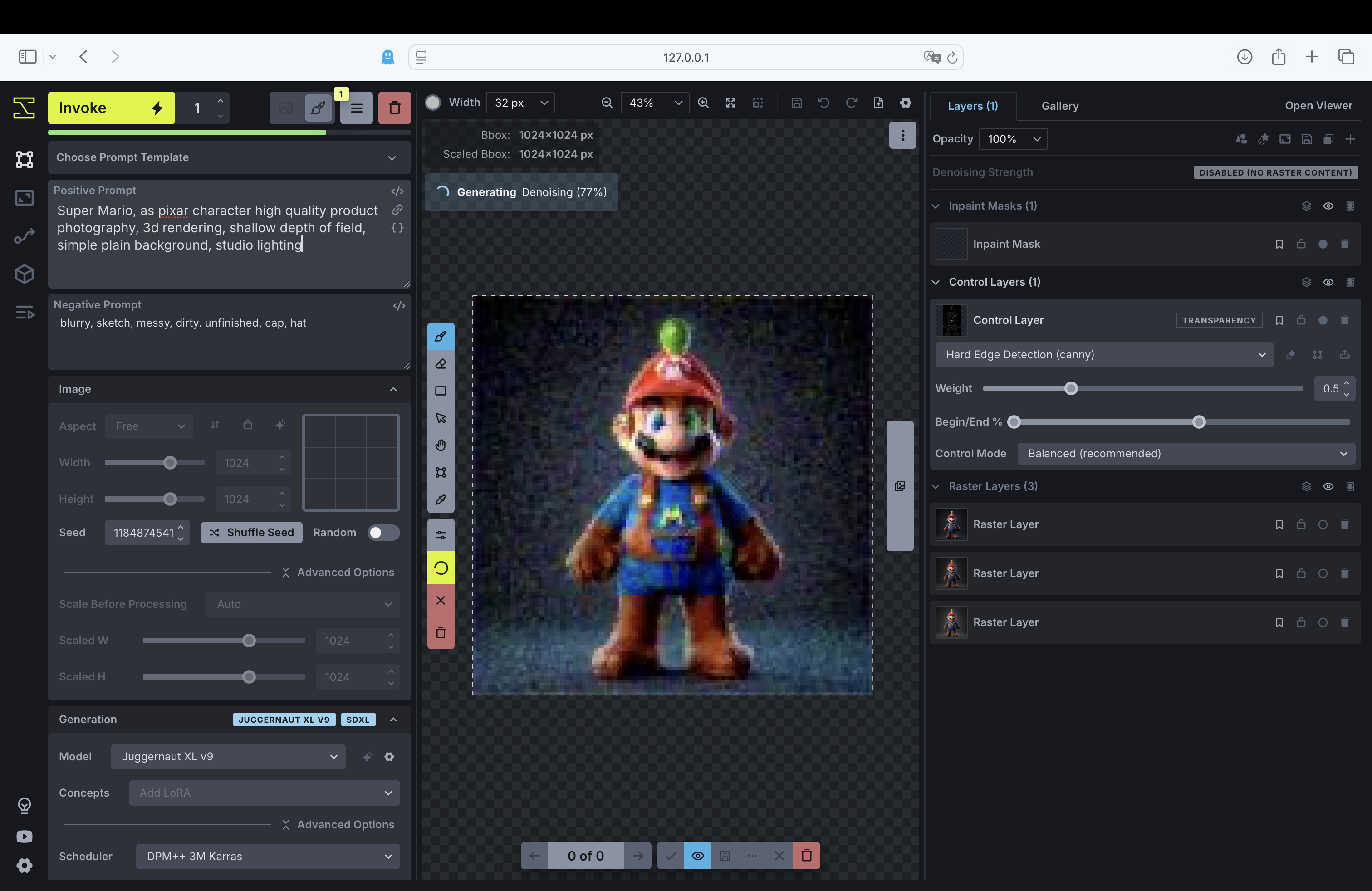Select the Rectangle tool
This screenshot has width=1372, height=891.
(x=441, y=391)
